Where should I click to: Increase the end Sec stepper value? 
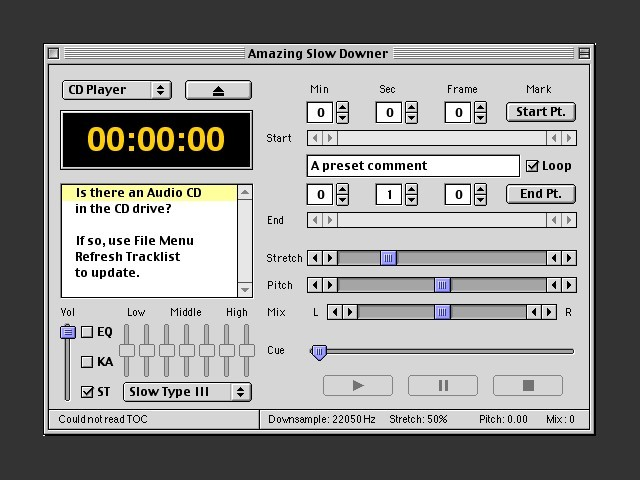(411, 189)
